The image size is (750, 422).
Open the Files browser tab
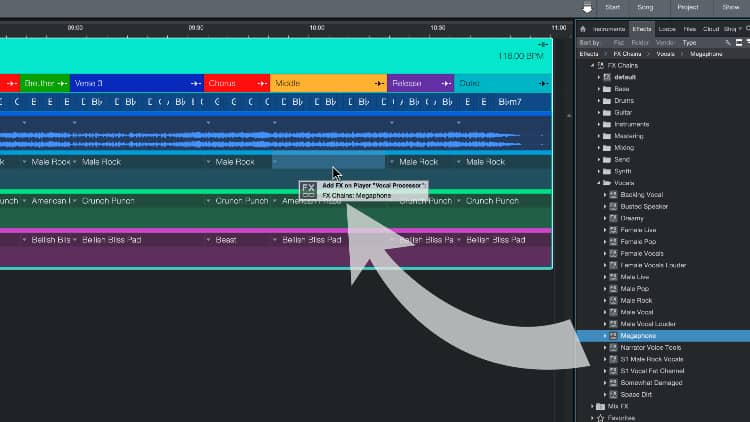point(689,29)
